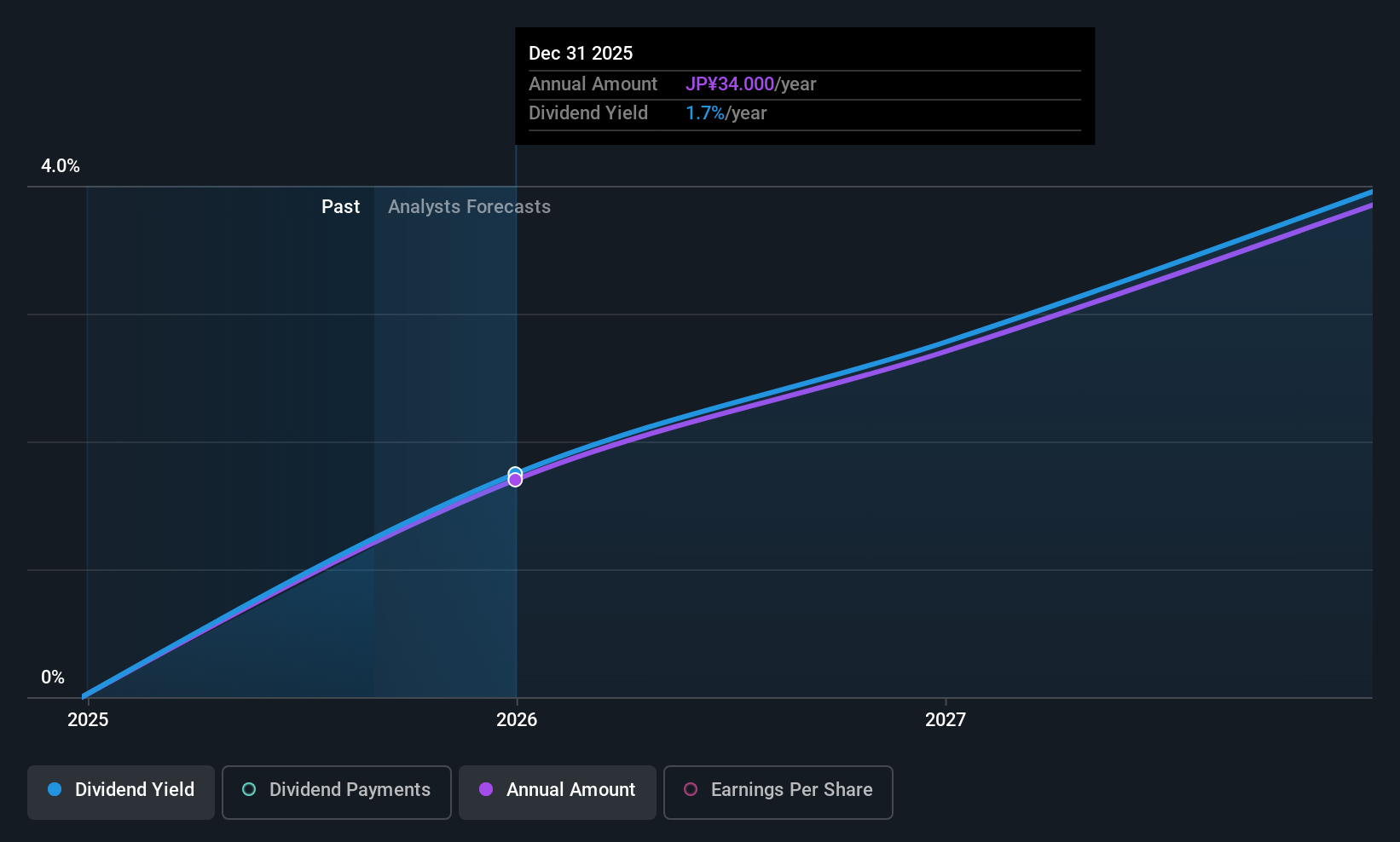
Task: Click the 2027 x-axis label
Action: (946, 719)
